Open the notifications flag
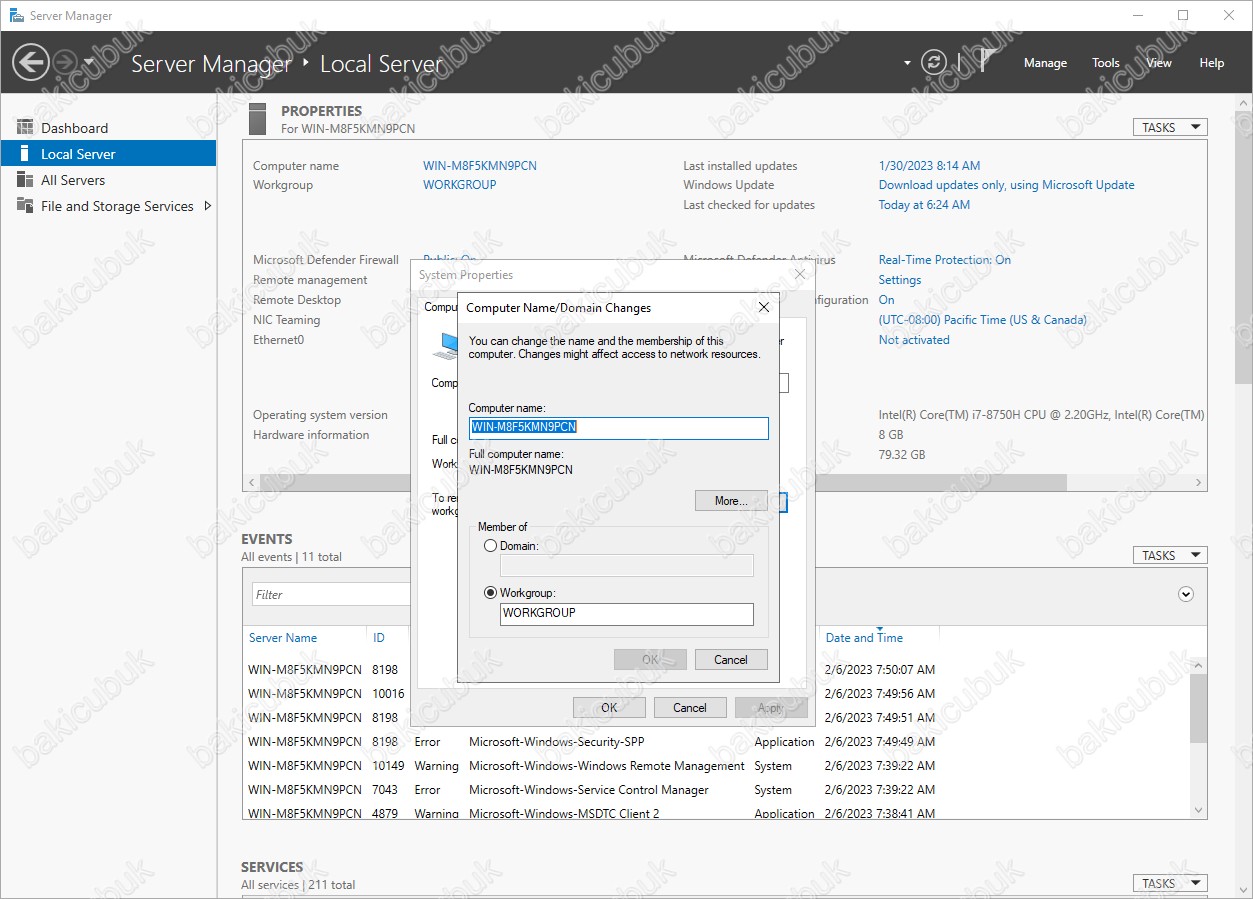 (x=986, y=61)
